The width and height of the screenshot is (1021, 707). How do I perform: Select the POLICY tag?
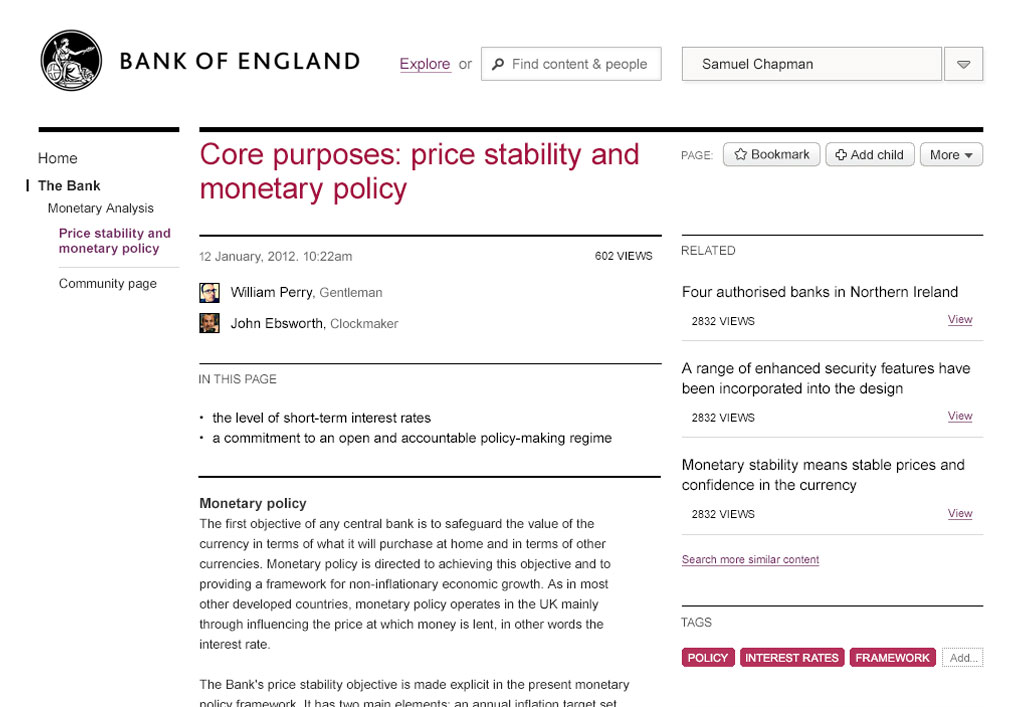(708, 658)
